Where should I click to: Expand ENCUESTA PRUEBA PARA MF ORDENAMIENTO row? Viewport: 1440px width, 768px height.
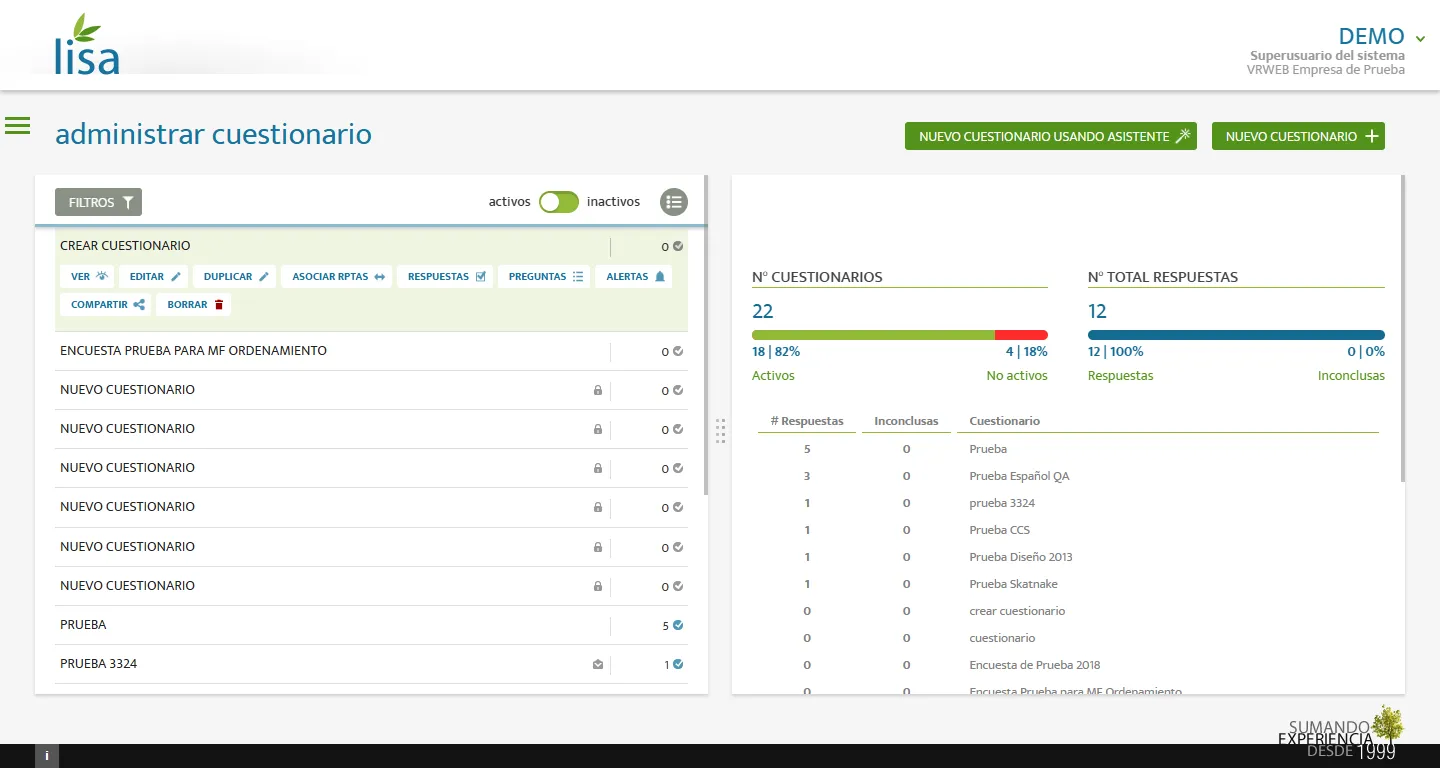click(x=193, y=351)
